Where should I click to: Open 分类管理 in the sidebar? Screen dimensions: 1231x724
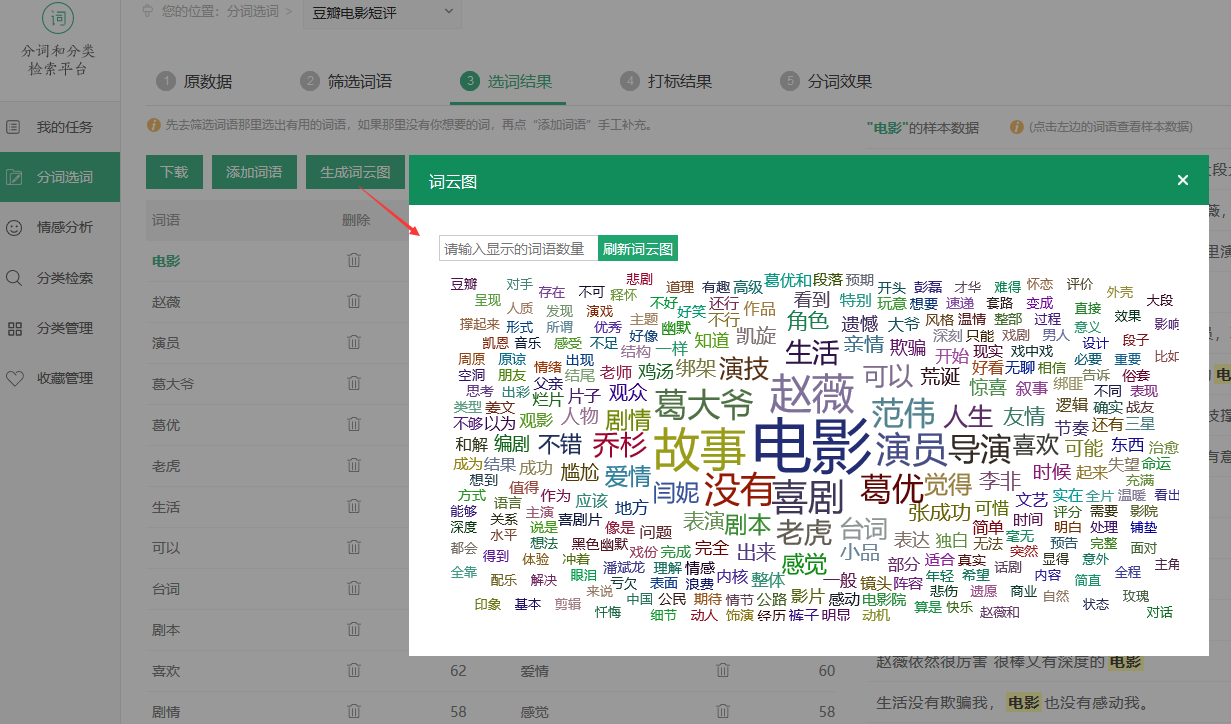(x=60, y=328)
